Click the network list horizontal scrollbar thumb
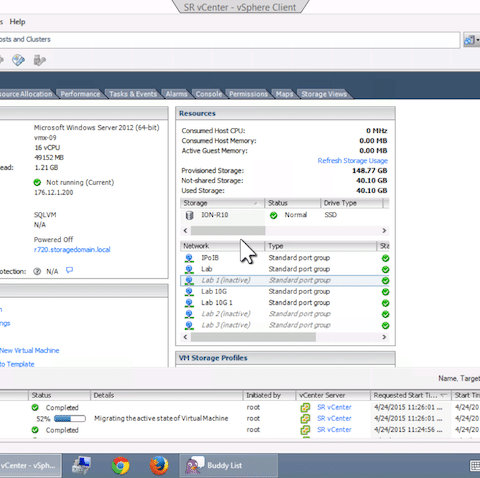 [x=253, y=337]
